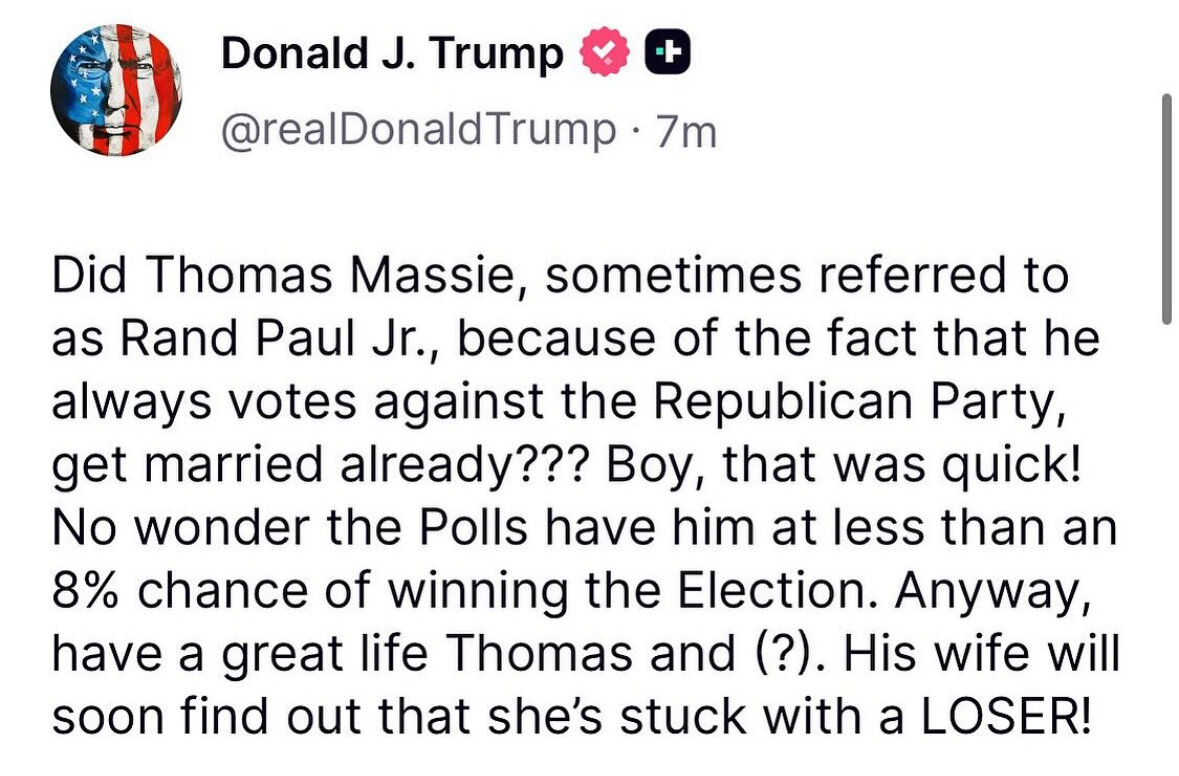Click the vertical scrollbar thumb

1165,208
